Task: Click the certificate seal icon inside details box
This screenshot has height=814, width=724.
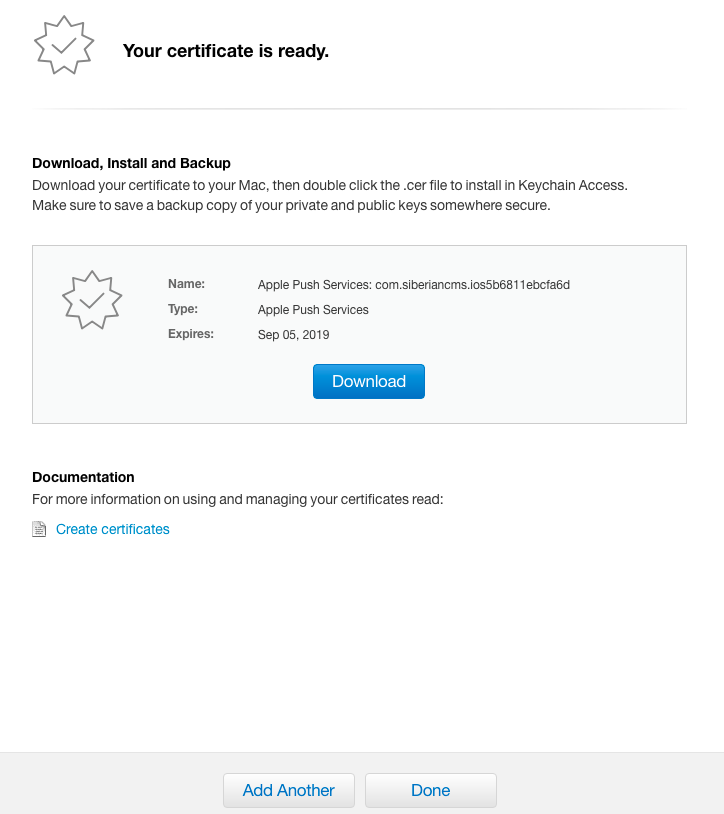Action: (92, 300)
